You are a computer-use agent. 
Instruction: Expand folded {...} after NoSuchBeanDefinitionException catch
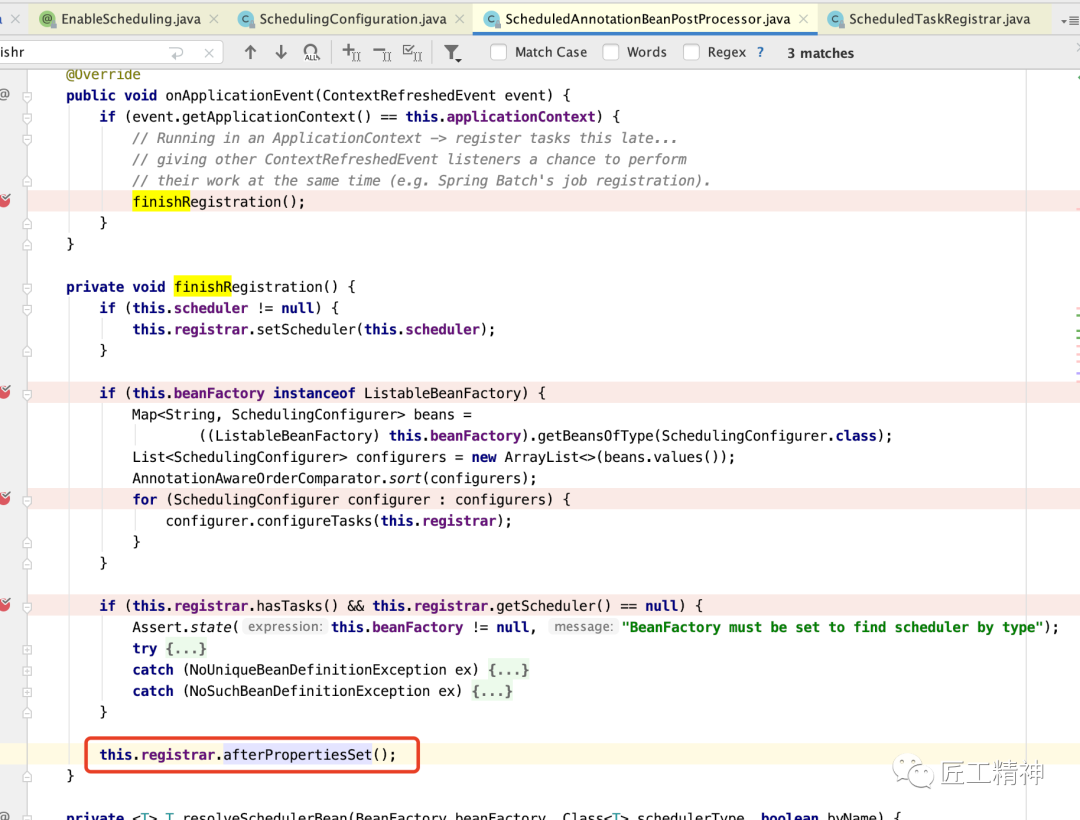pyautogui.click(x=492, y=691)
